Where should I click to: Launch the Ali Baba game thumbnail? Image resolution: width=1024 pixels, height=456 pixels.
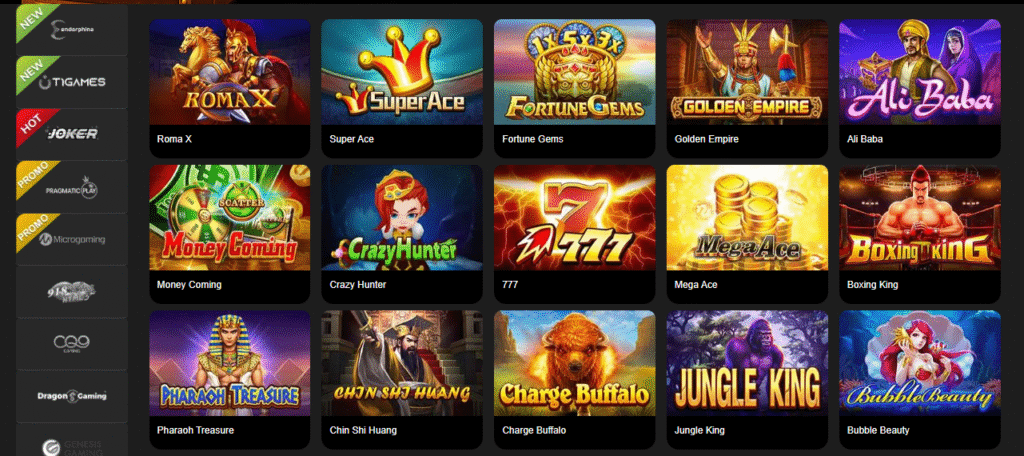[920, 72]
